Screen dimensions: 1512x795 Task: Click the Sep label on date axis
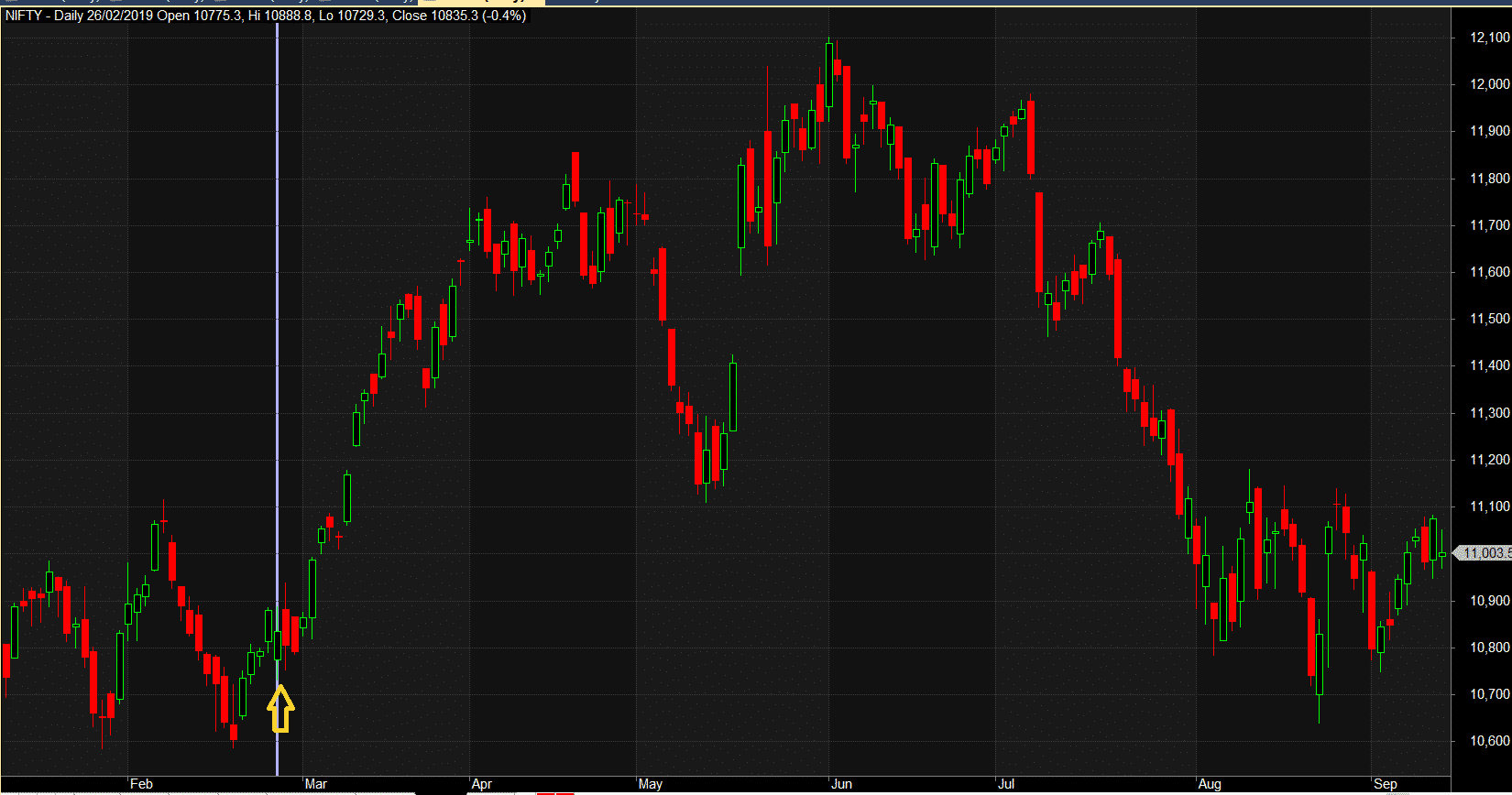coord(1385,784)
